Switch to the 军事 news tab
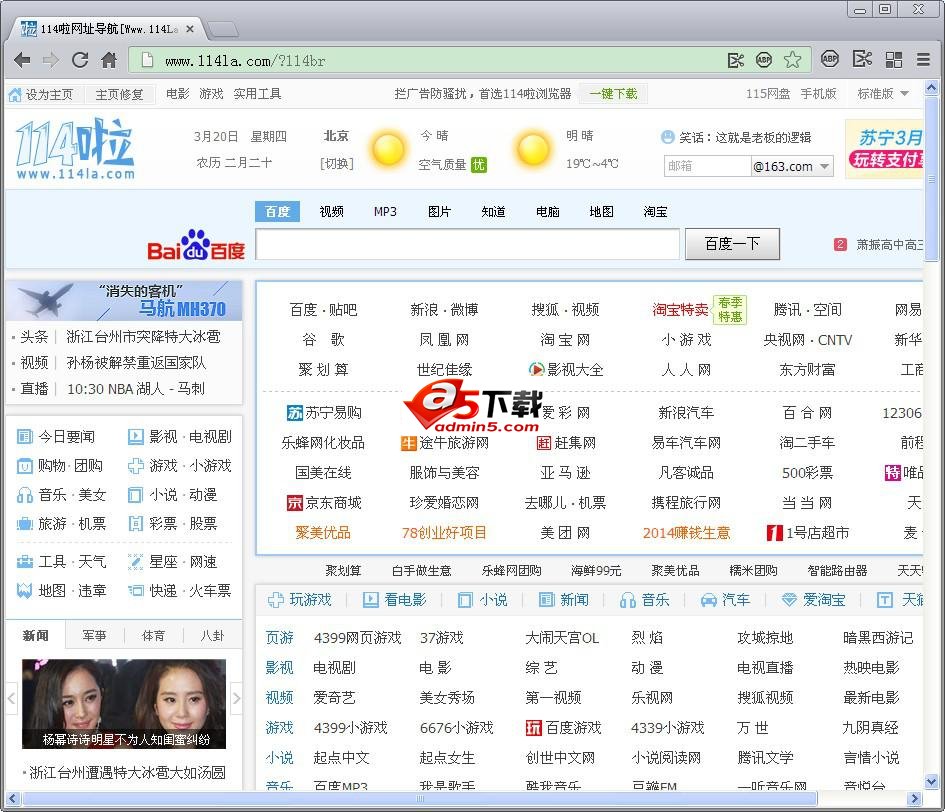945x812 pixels. click(95, 635)
